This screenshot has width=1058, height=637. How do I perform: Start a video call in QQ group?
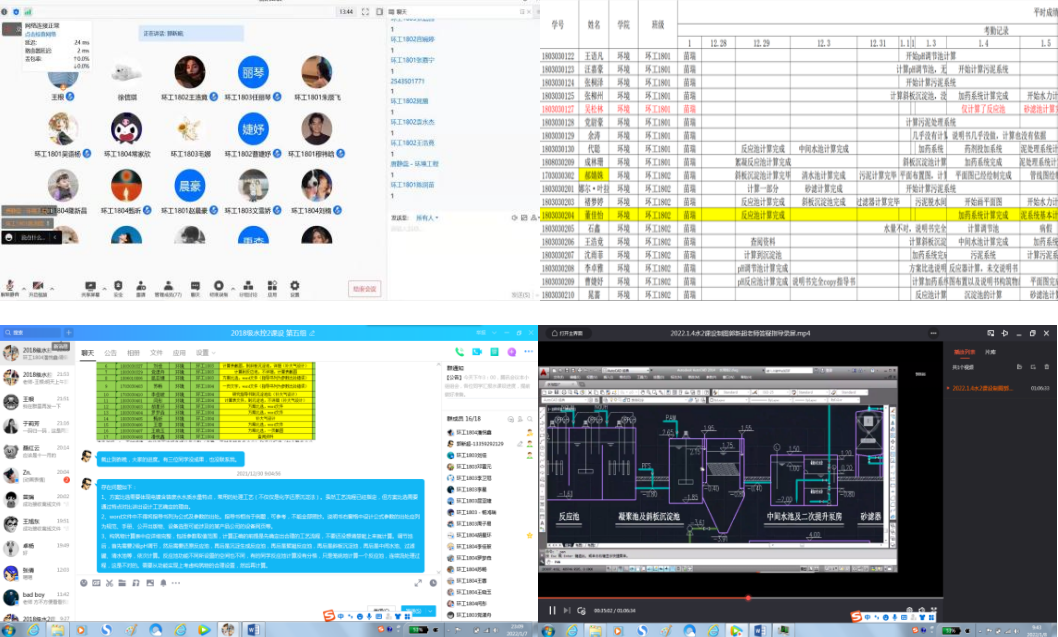(477, 352)
